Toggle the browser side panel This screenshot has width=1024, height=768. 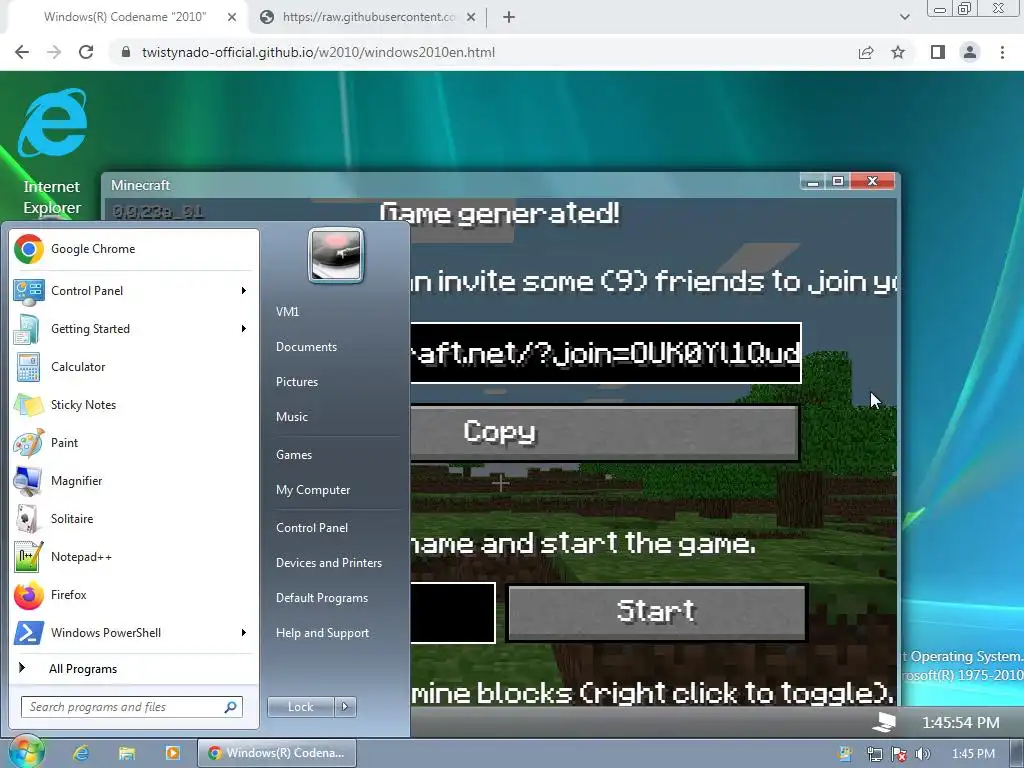938,52
